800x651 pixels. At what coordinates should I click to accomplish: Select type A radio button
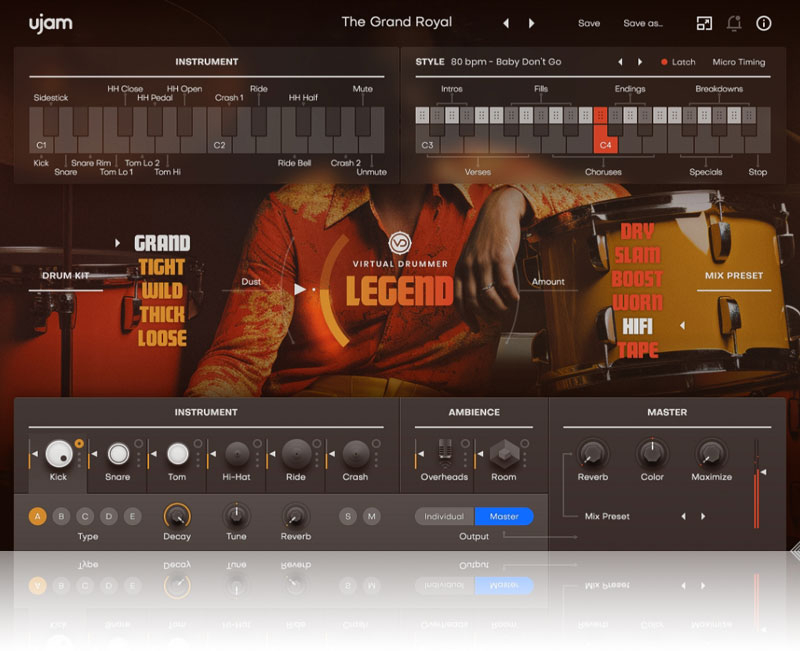point(38,516)
